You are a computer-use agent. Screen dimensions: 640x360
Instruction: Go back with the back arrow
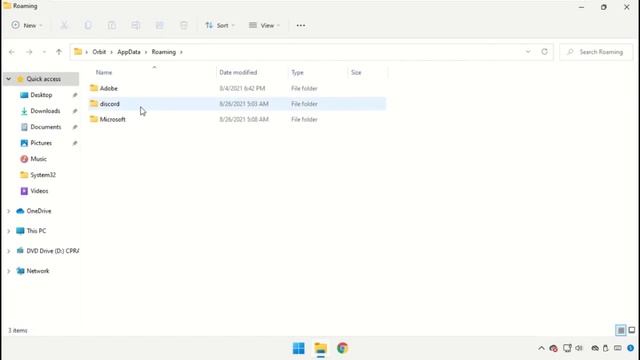12,52
